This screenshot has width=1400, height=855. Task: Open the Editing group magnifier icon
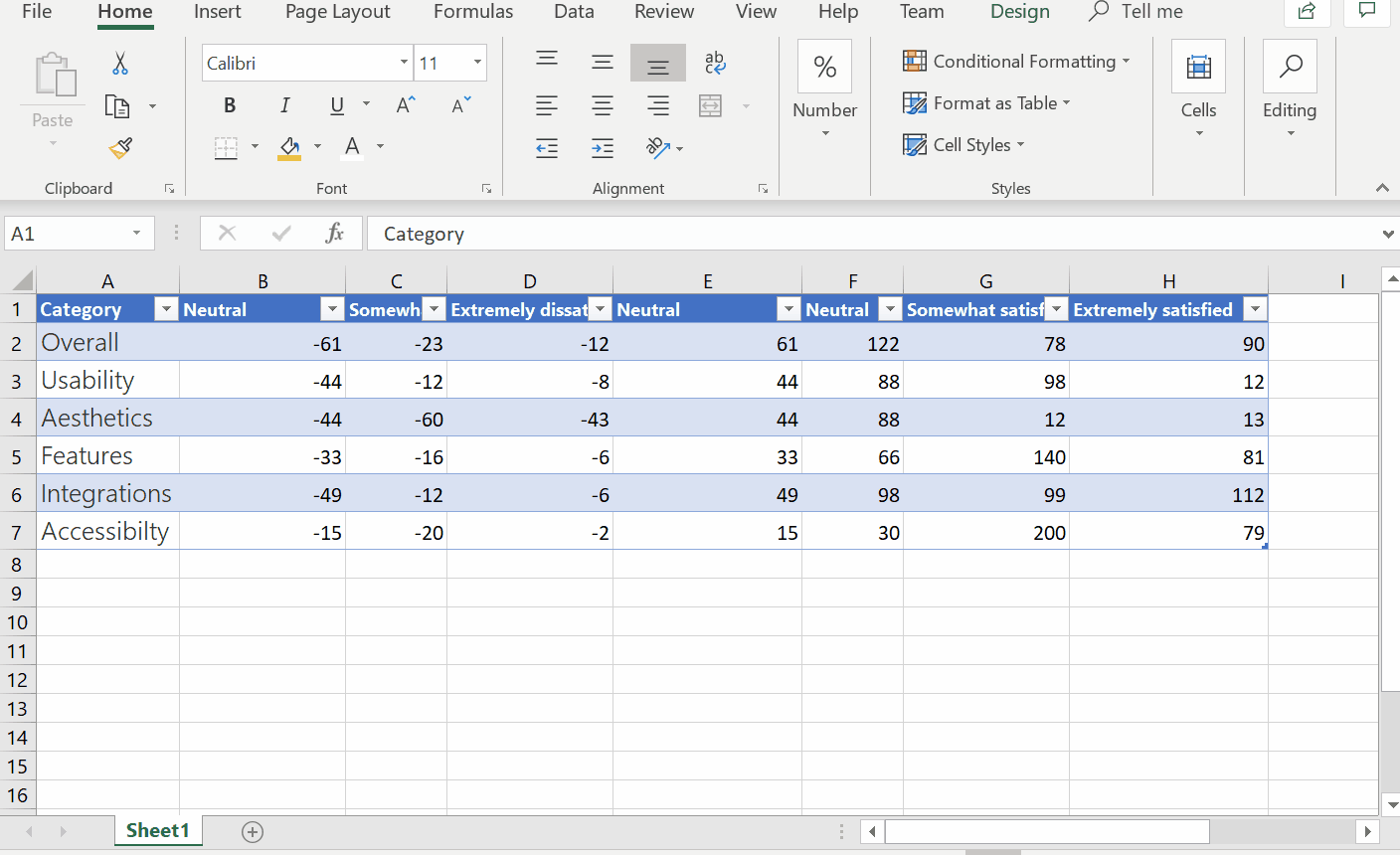[x=1290, y=66]
